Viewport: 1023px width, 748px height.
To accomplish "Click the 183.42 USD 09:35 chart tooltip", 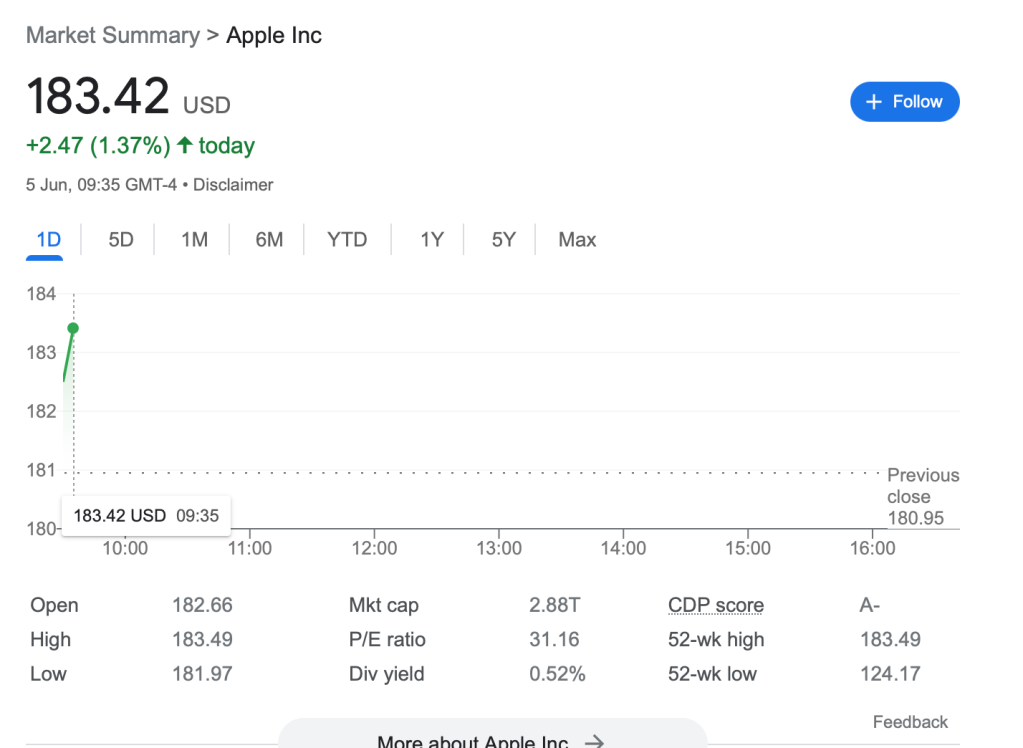I will pyautogui.click(x=146, y=516).
